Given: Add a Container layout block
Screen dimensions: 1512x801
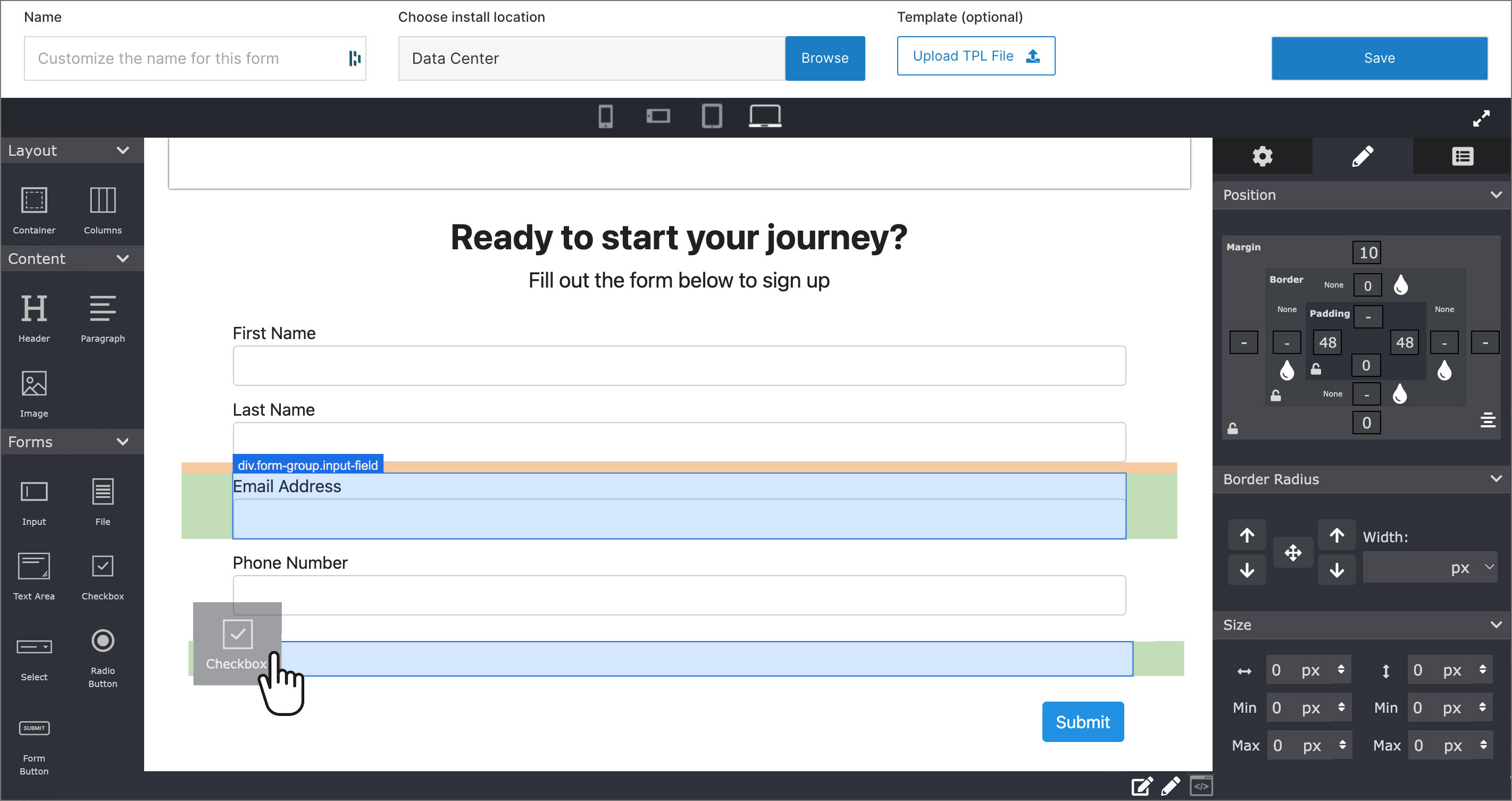Looking at the screenshot, I should (x=34, y=210).
